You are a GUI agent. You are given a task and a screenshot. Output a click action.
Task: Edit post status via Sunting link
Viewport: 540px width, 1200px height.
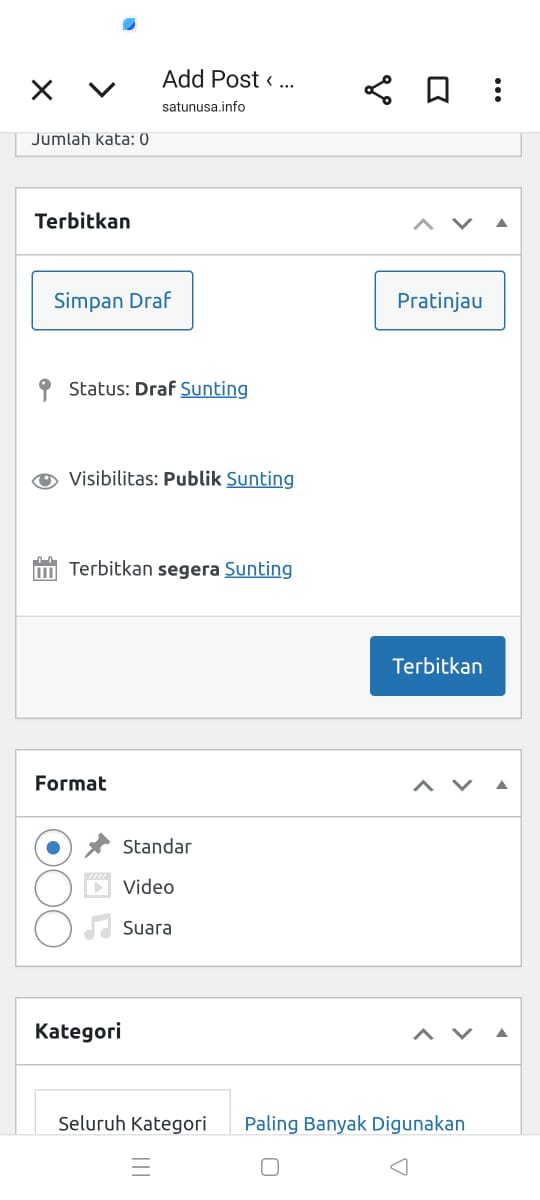pos(214,389)
